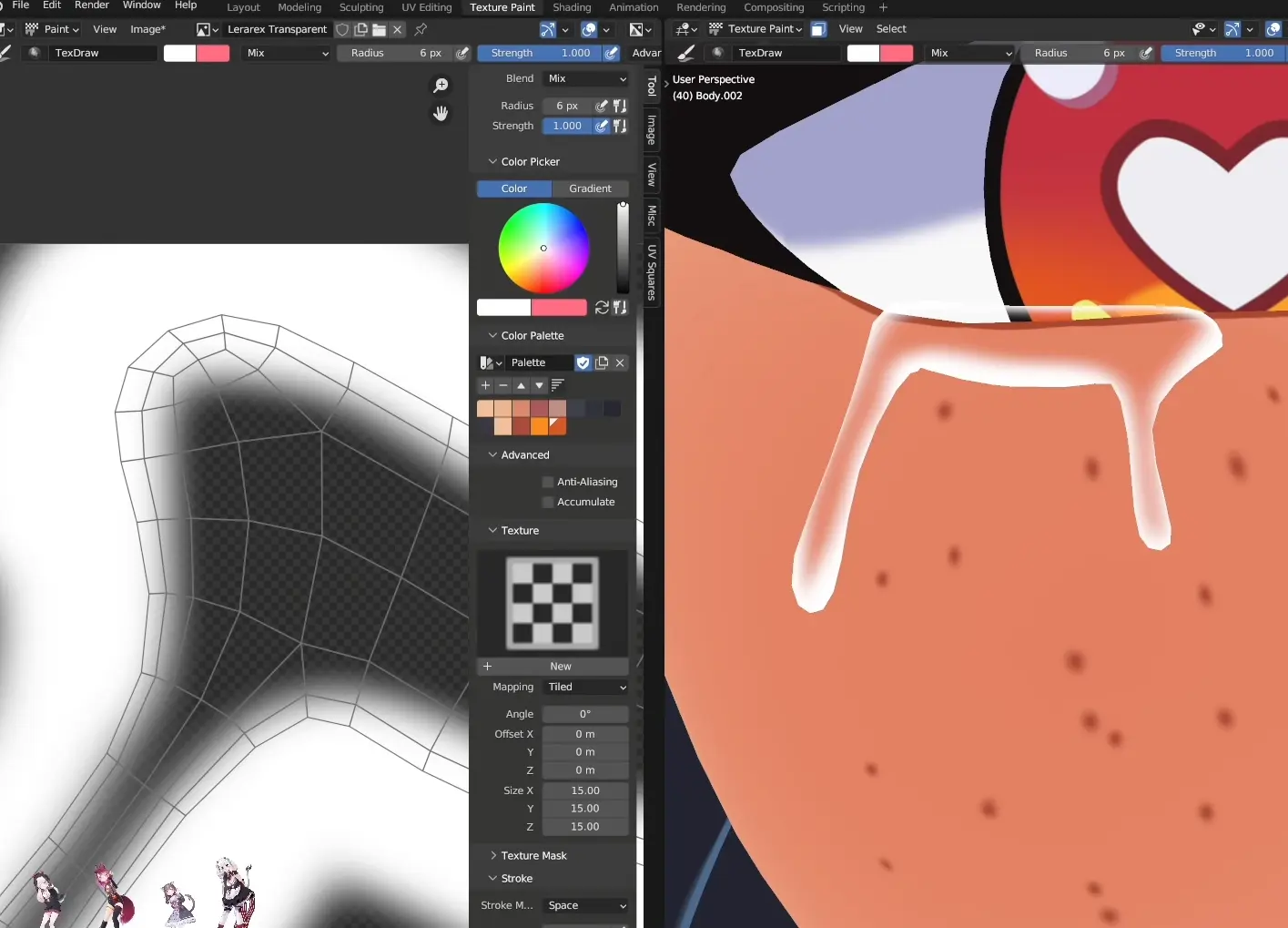Enable the Accumulate checkbox
Screen dimensions: 1288x928
click(548, 502)
